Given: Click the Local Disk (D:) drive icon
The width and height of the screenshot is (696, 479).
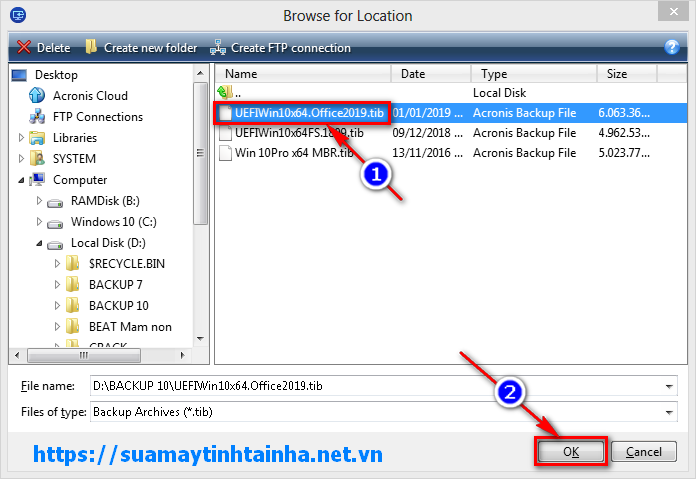Looking at the screenshot, I should click(x=55, y=244).
